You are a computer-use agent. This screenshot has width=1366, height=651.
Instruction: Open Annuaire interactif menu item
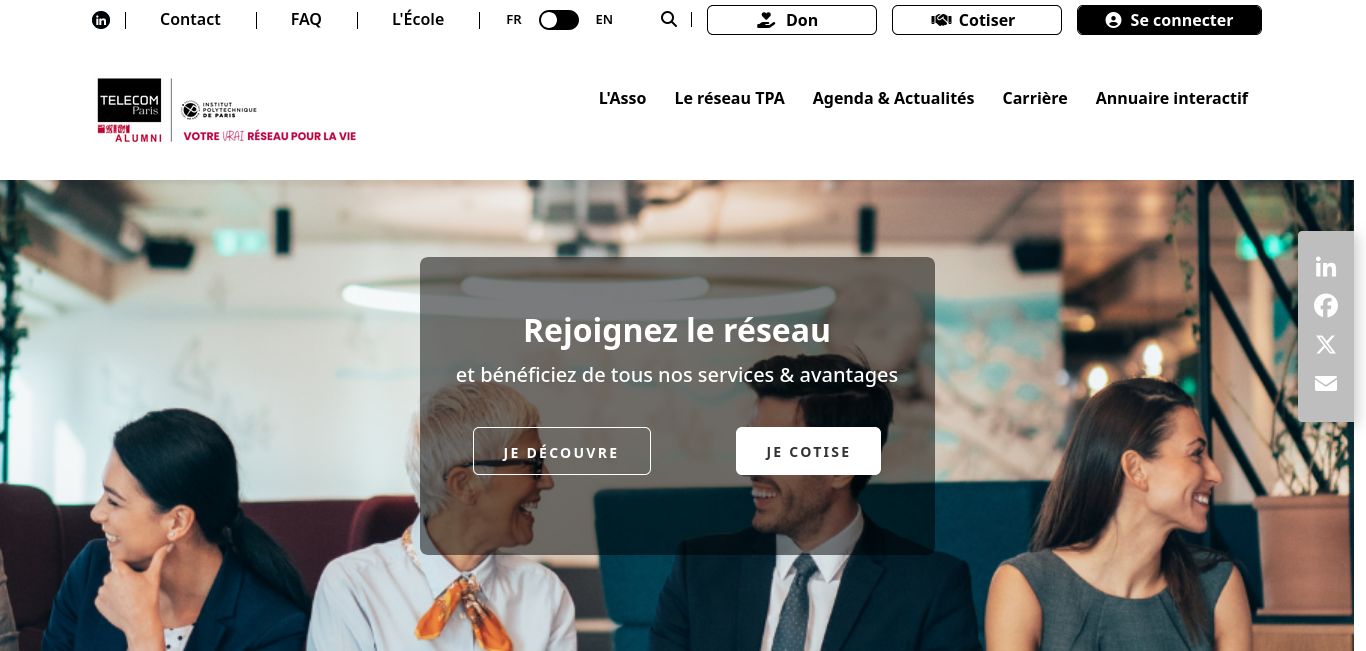1172,98
